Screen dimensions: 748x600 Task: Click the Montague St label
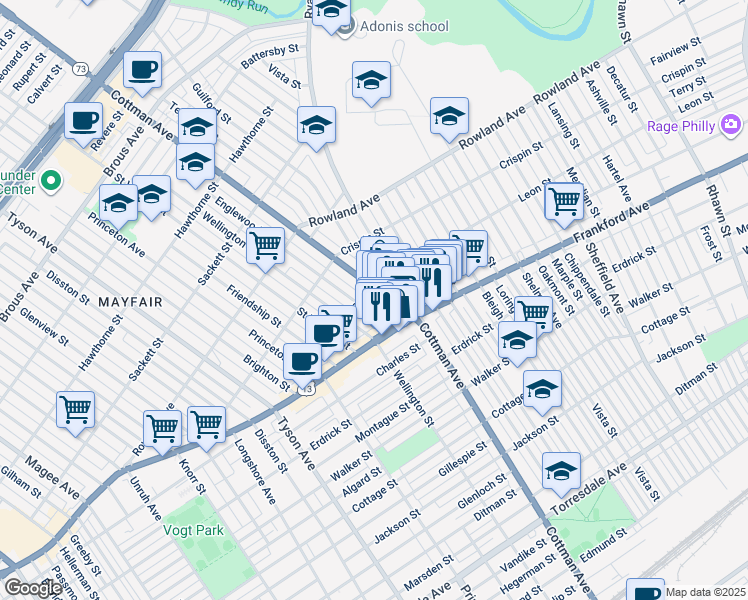383,422
